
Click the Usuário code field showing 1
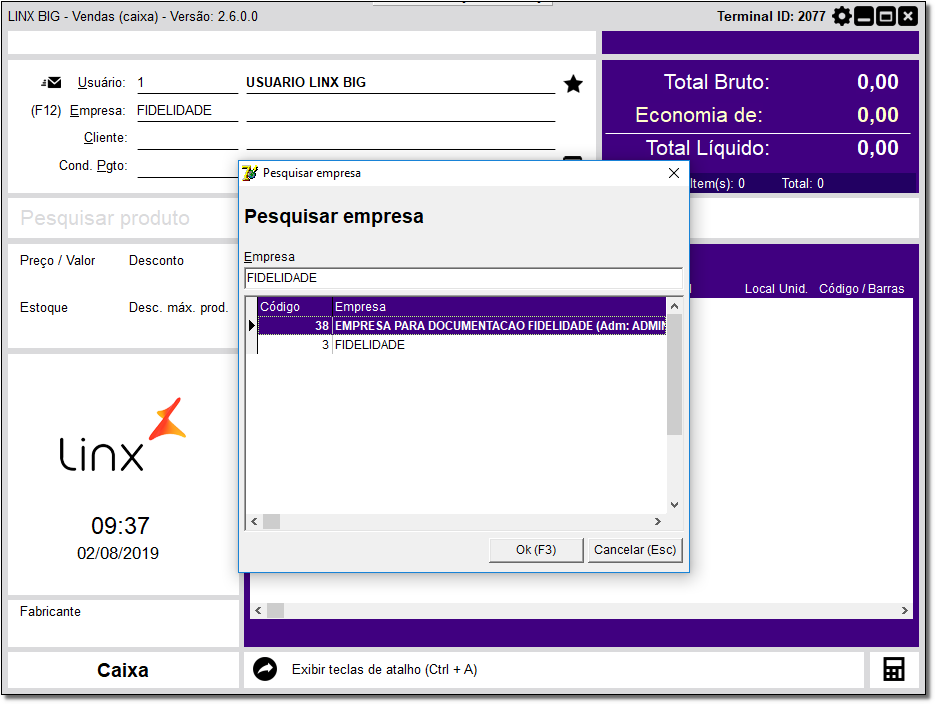[187, 83]
